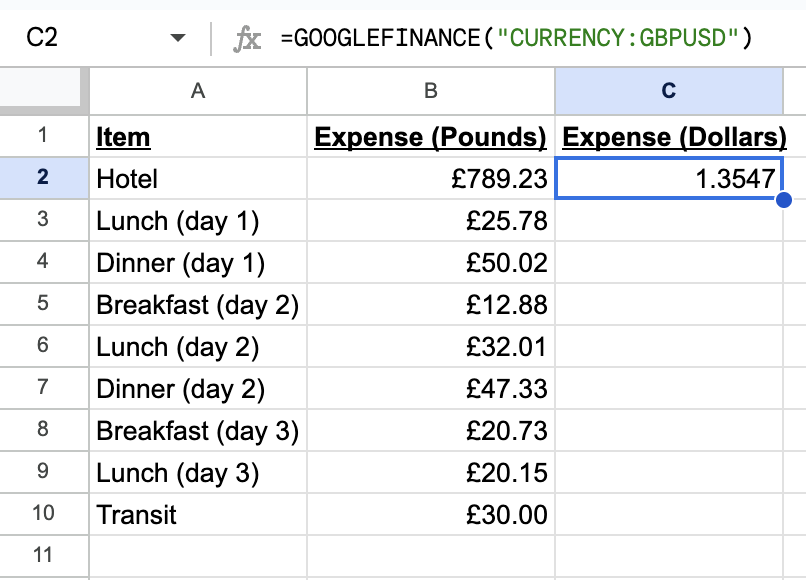806x580 pixels.
Task: Select column C header
Action: pos(669,91)
